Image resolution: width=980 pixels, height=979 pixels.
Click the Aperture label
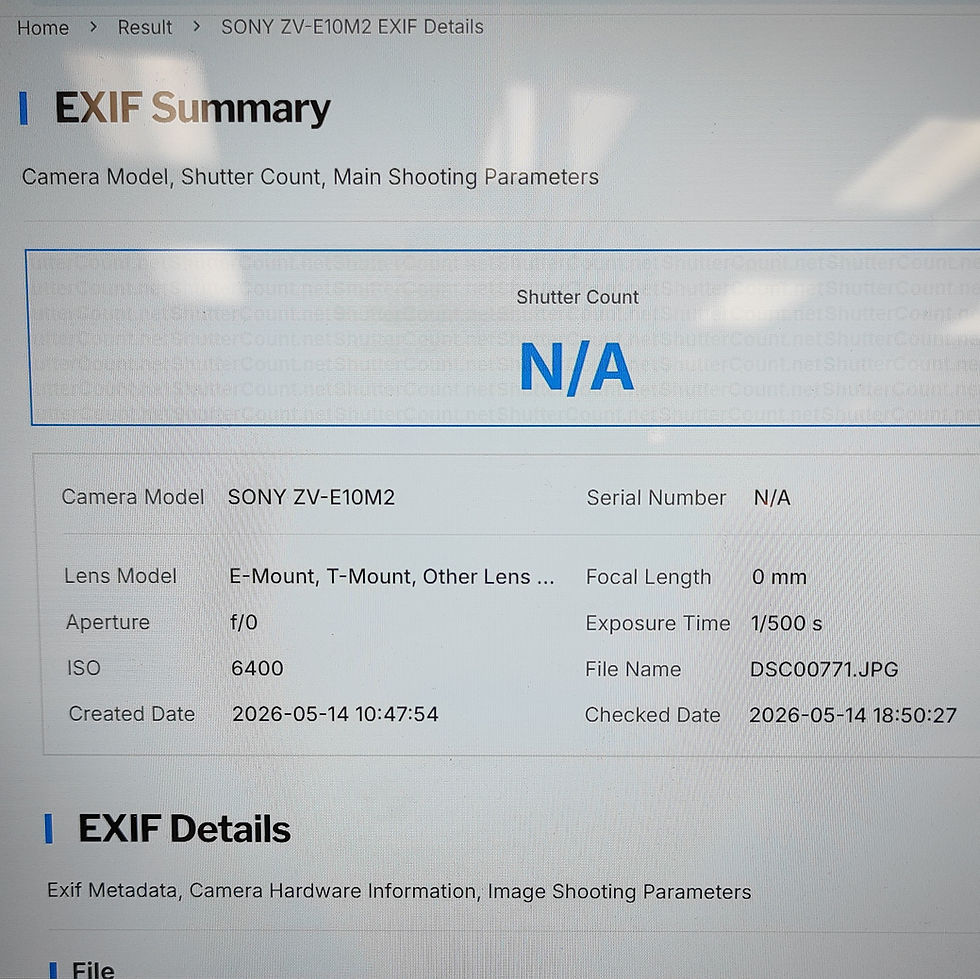[x=108, y=622]
